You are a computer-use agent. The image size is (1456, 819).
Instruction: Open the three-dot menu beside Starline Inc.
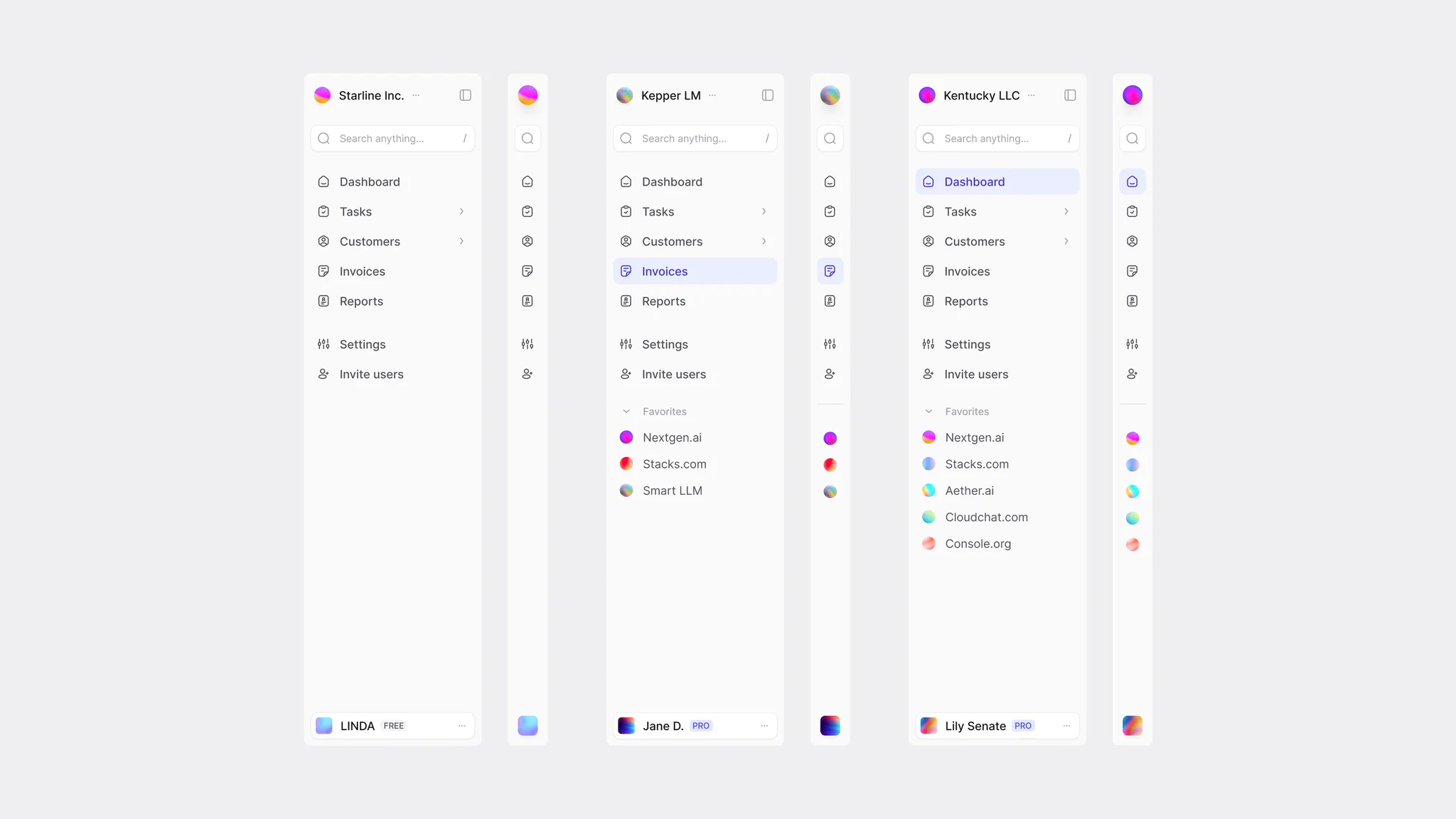coord(416,95)
